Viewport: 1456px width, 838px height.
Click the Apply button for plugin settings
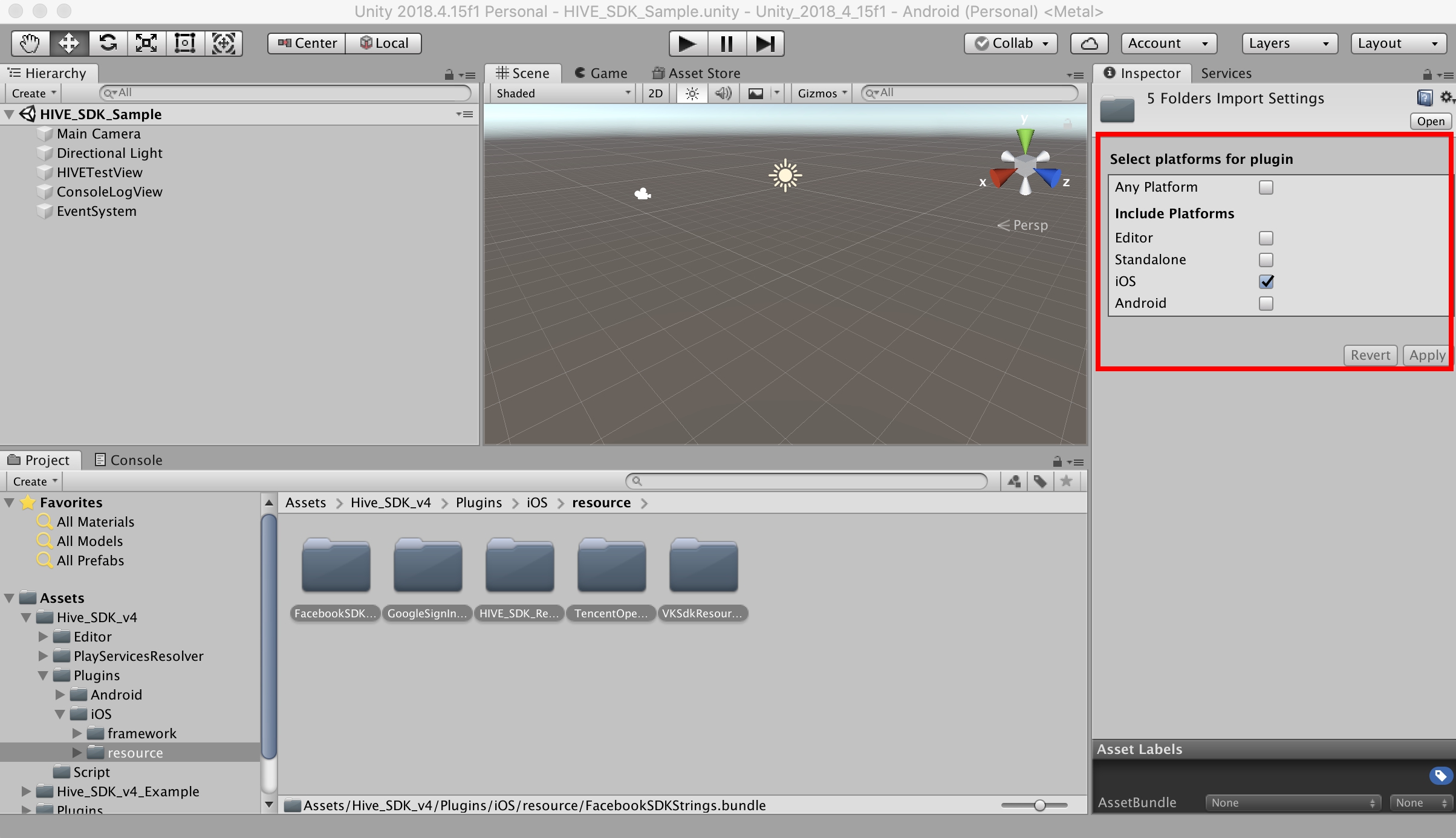(1425, 355)
